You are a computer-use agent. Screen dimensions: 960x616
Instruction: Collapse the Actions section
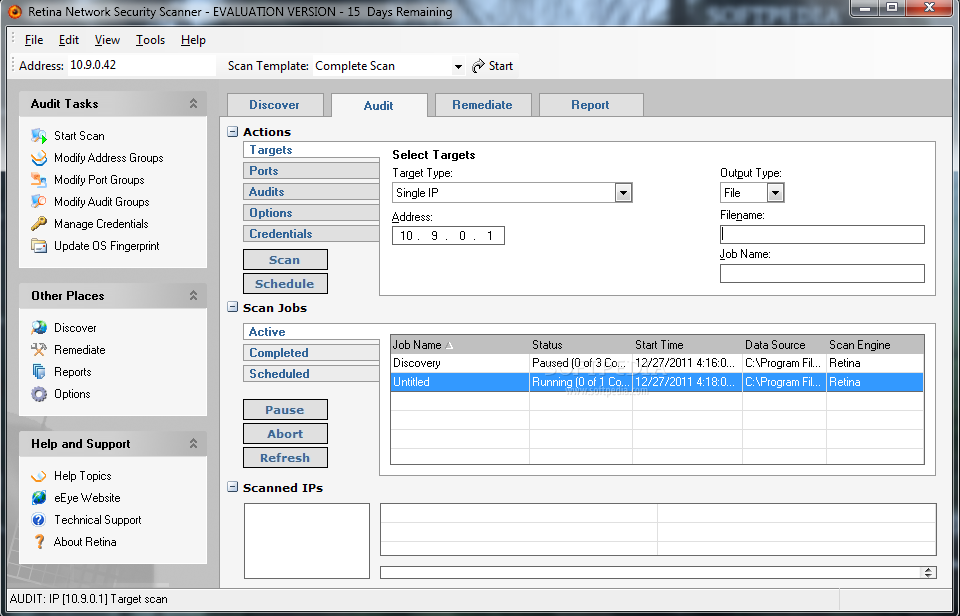[x=233, y=132]
